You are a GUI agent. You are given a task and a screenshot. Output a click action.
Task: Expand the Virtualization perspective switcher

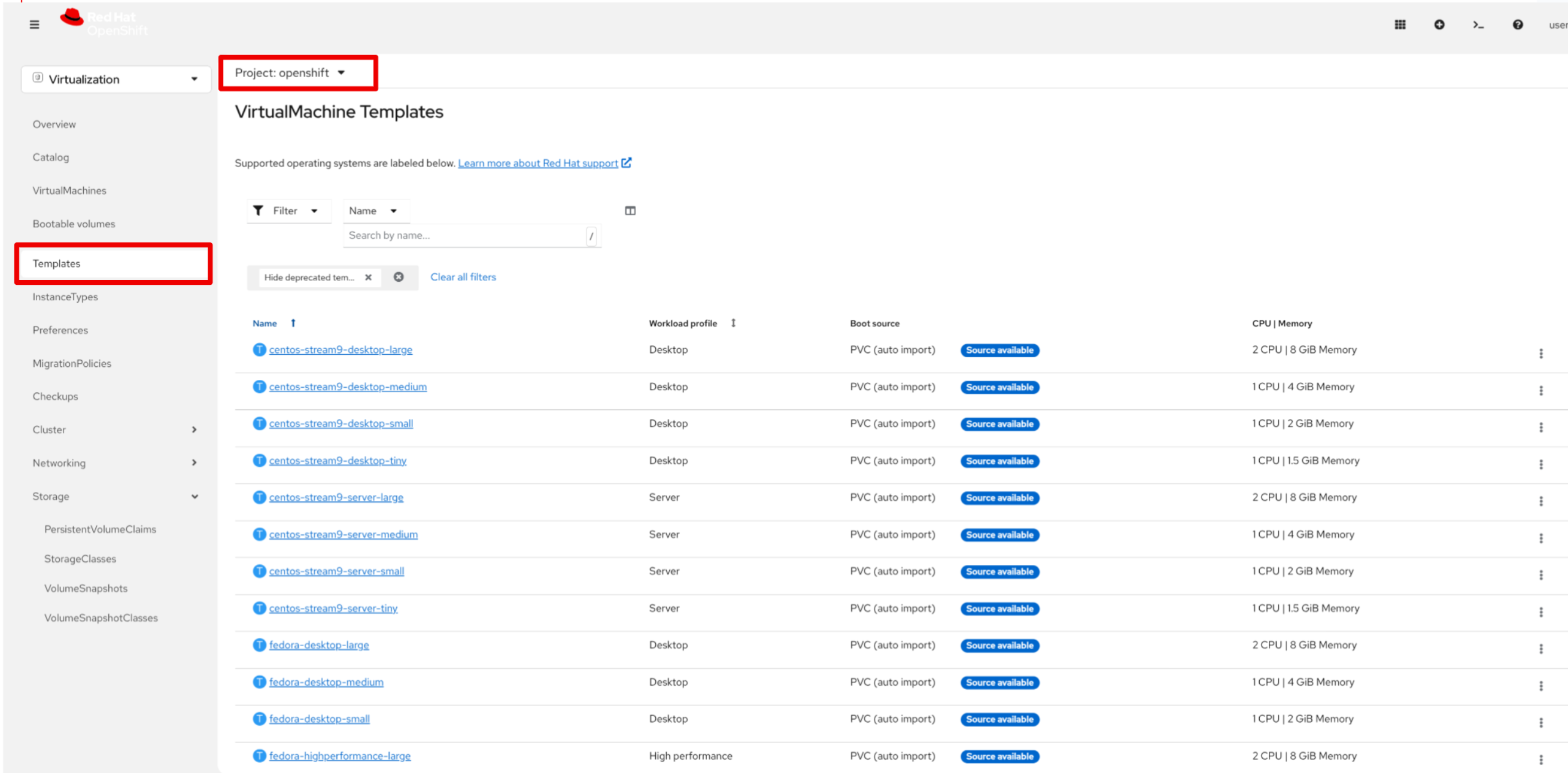point(116,79)
